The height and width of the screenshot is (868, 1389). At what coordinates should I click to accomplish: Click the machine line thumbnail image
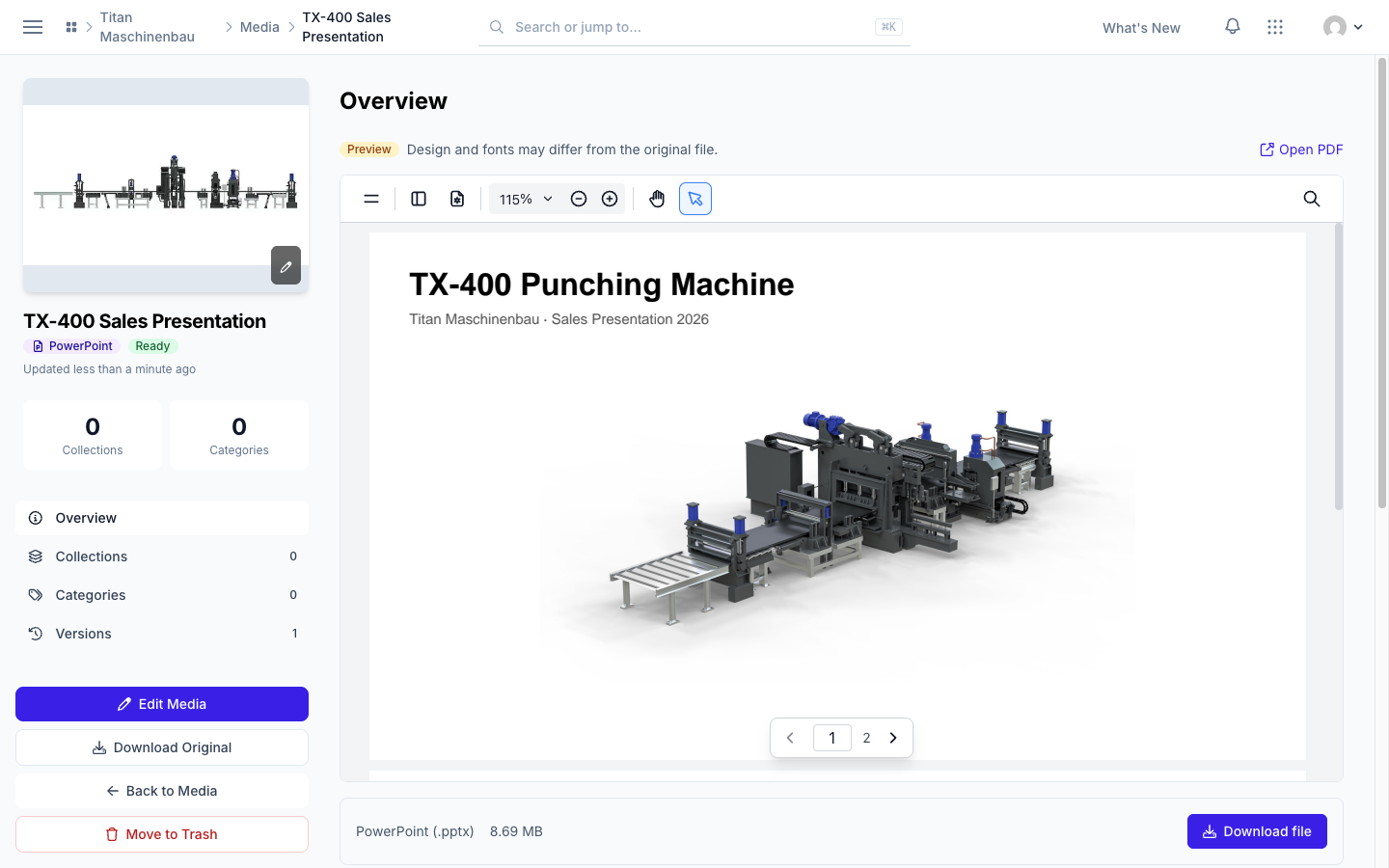point(166,185)
